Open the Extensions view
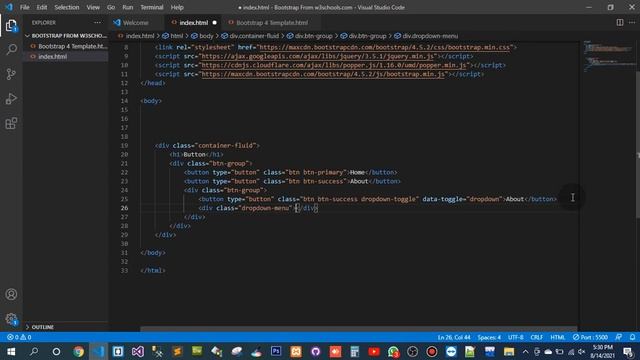 coord(11,123)
